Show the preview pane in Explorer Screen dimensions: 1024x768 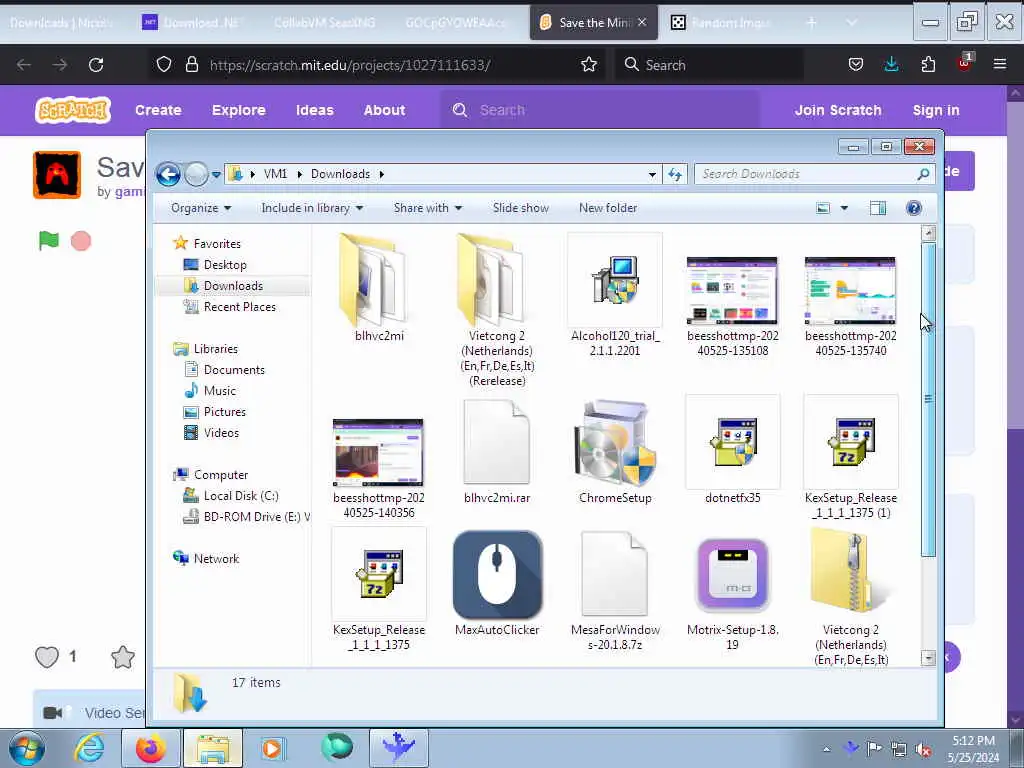point(878,208)
